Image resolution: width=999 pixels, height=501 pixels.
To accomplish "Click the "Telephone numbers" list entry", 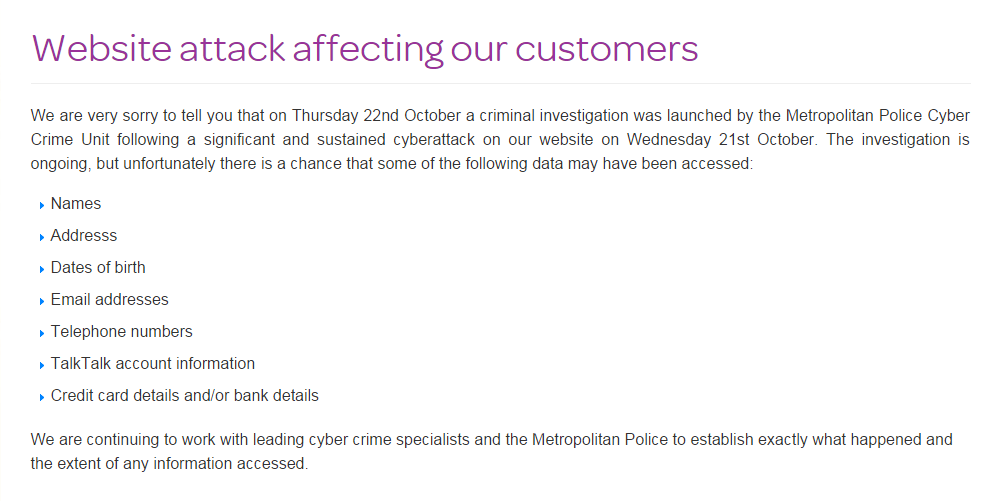I will pos(122,332).
